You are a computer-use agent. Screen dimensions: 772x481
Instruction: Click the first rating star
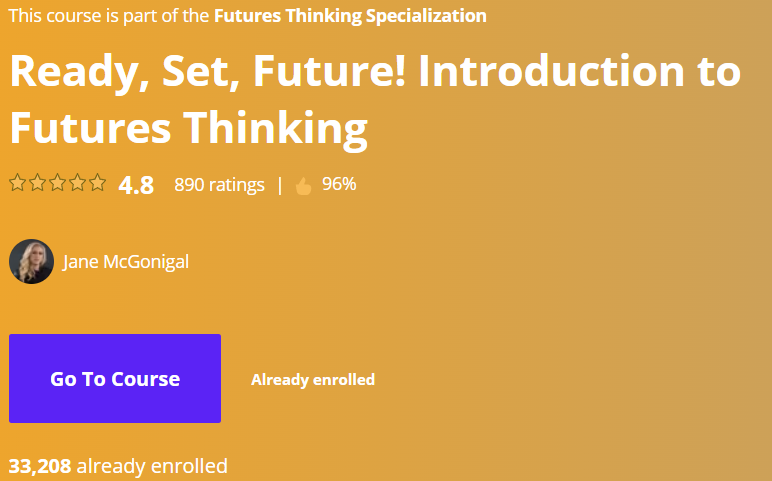click(17, 183)
